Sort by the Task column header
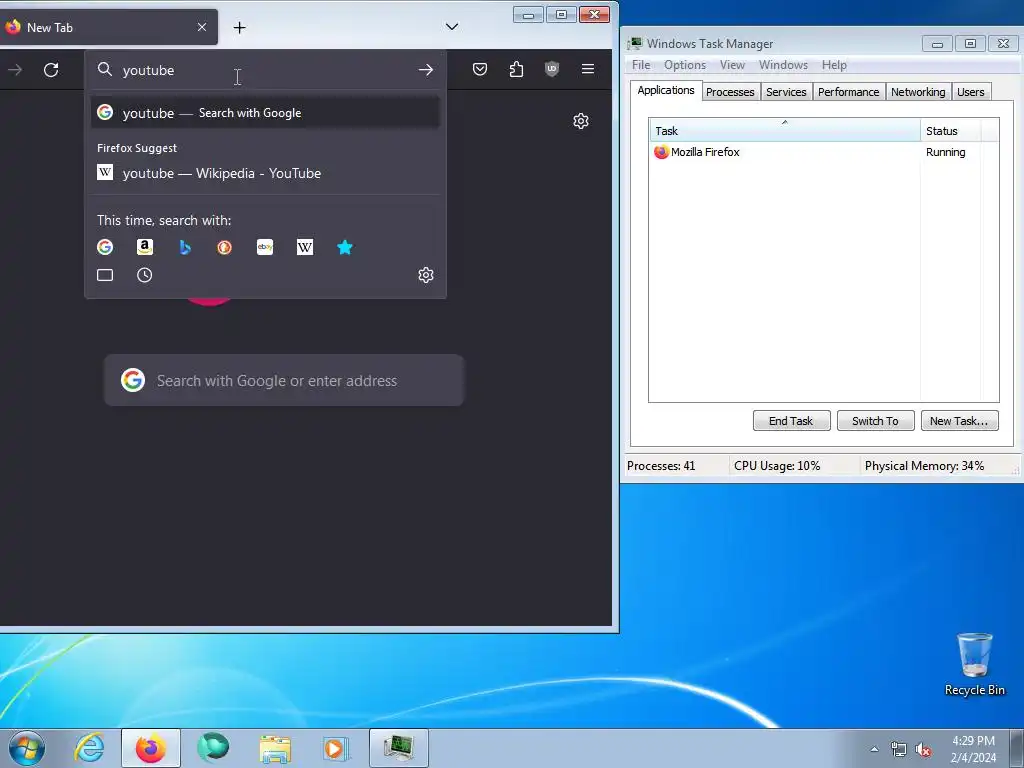 (x=784, y=131)
